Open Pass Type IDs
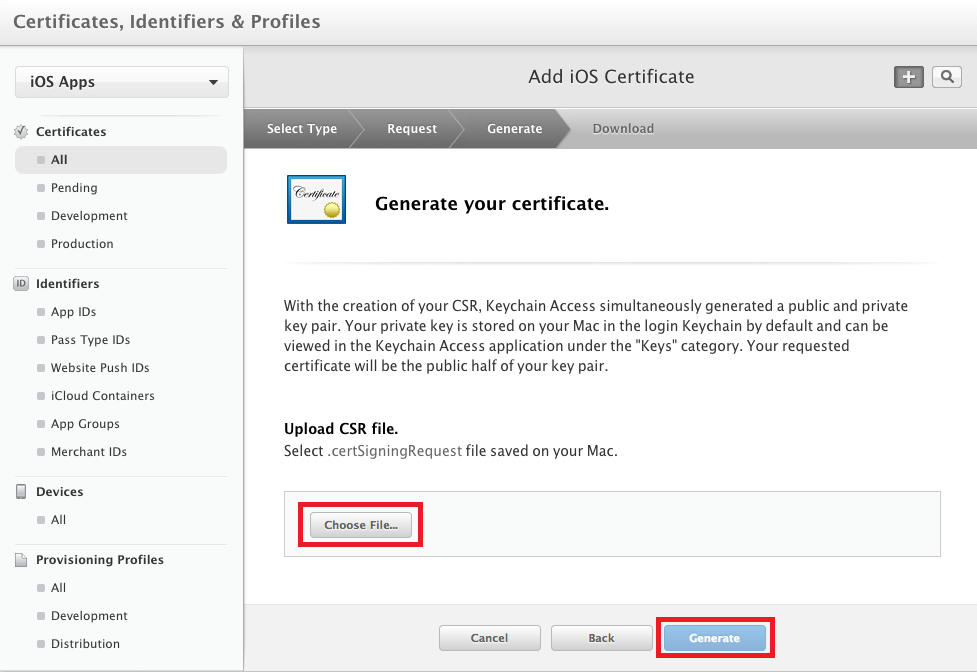This screenshot has width=977, height=672. point(90,339)
